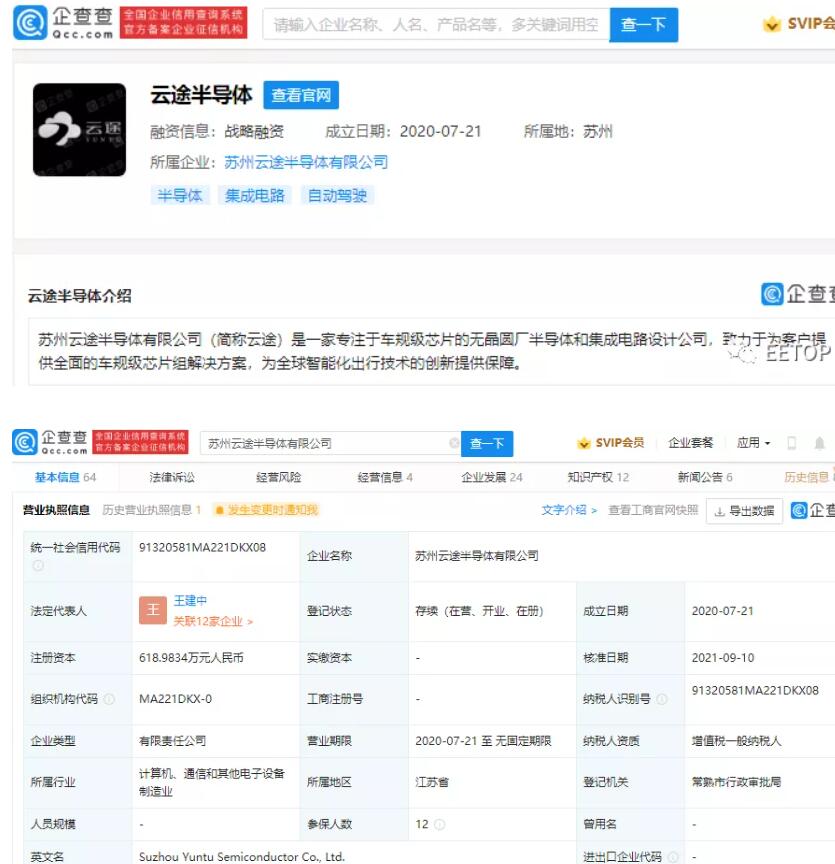Viewport: 835px width, 864px height.
Task: Open the 苏州云途半导体有限公司 company link
Action: click(306, 162)
